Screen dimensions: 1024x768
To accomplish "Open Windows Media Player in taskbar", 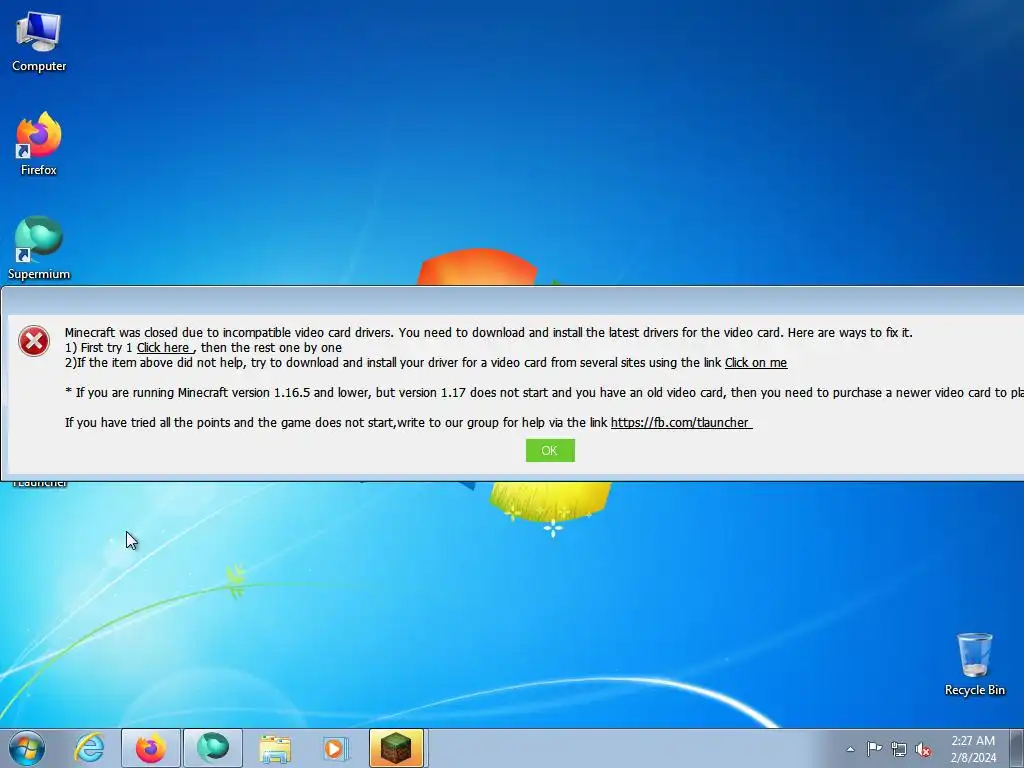I will 336,748.
